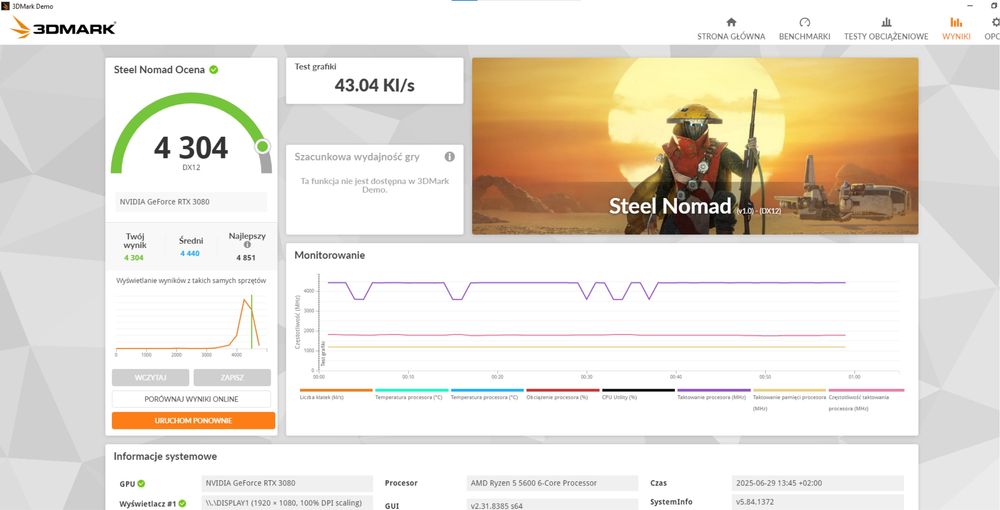Click the Średni 4 440 value

click(190, 253)
